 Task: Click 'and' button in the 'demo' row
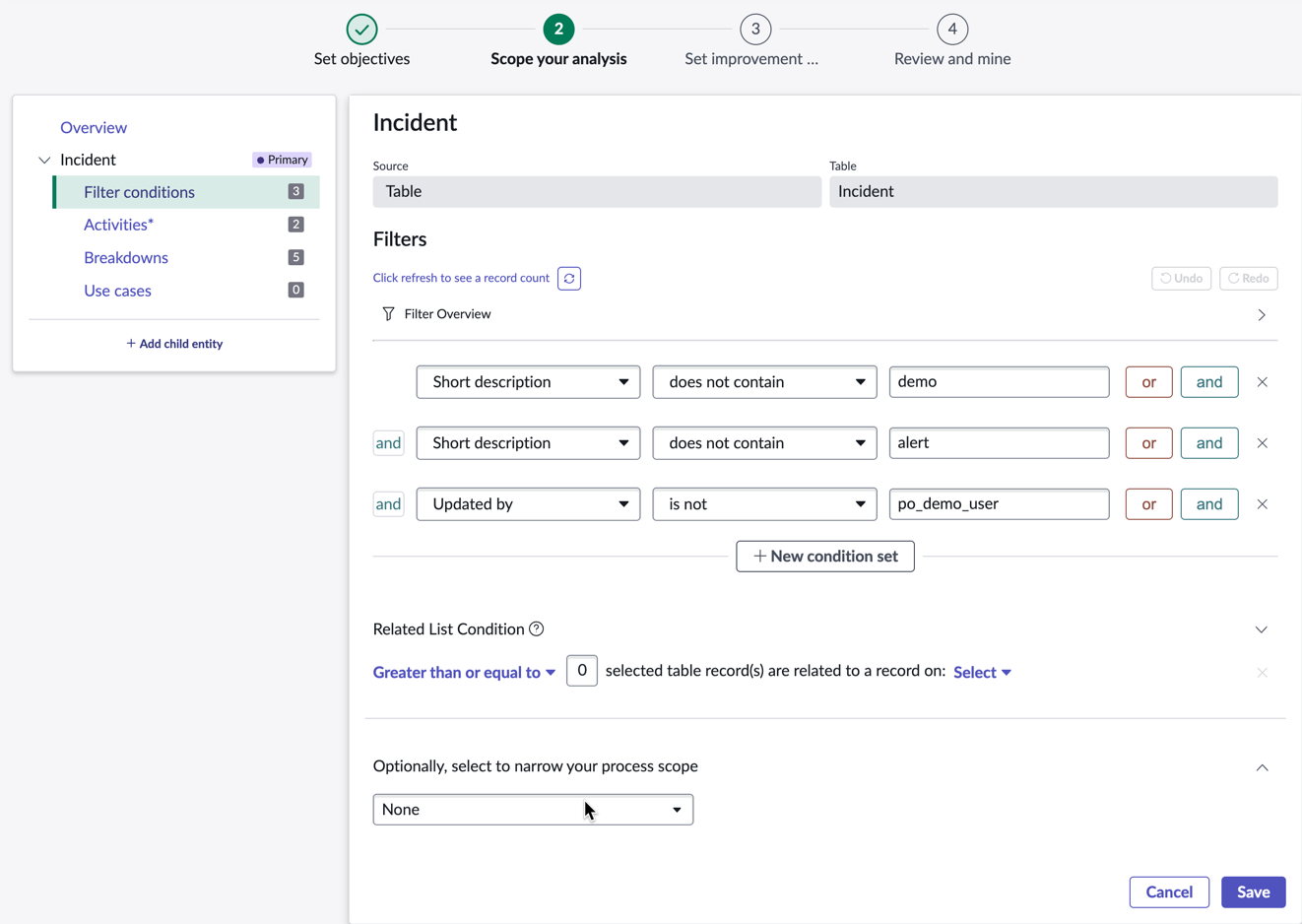point(1209,382)
